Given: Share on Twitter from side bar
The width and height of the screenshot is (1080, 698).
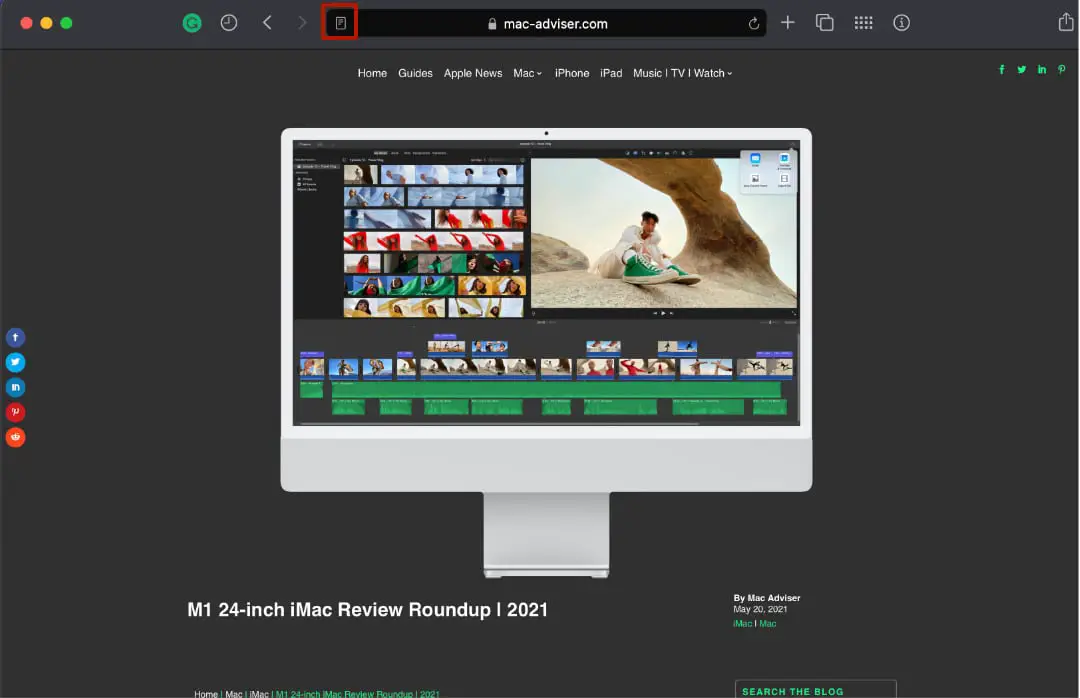Looking at the screenshot, I should click(15, 362).
